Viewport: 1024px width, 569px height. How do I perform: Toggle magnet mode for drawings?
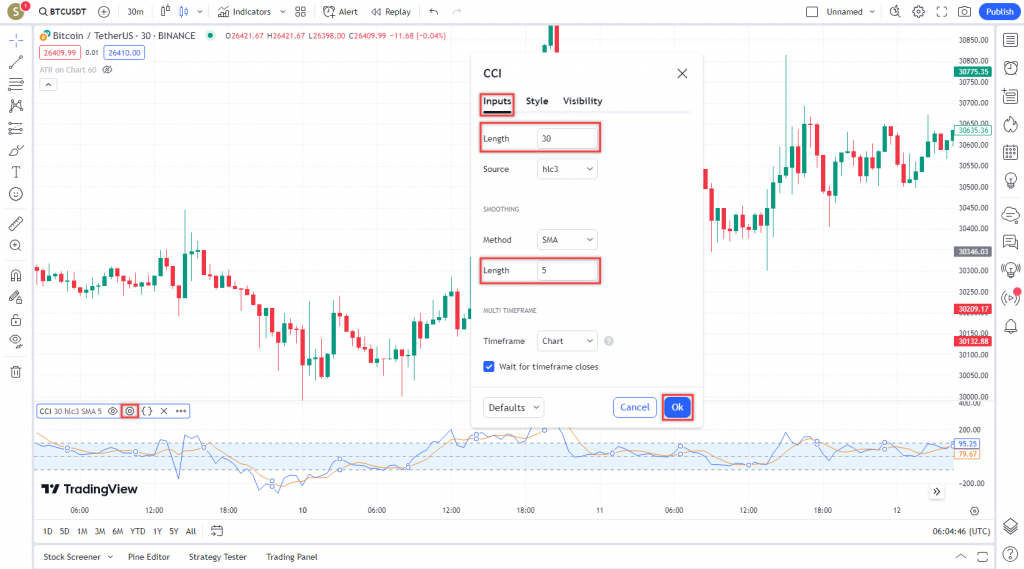point(16,275)
